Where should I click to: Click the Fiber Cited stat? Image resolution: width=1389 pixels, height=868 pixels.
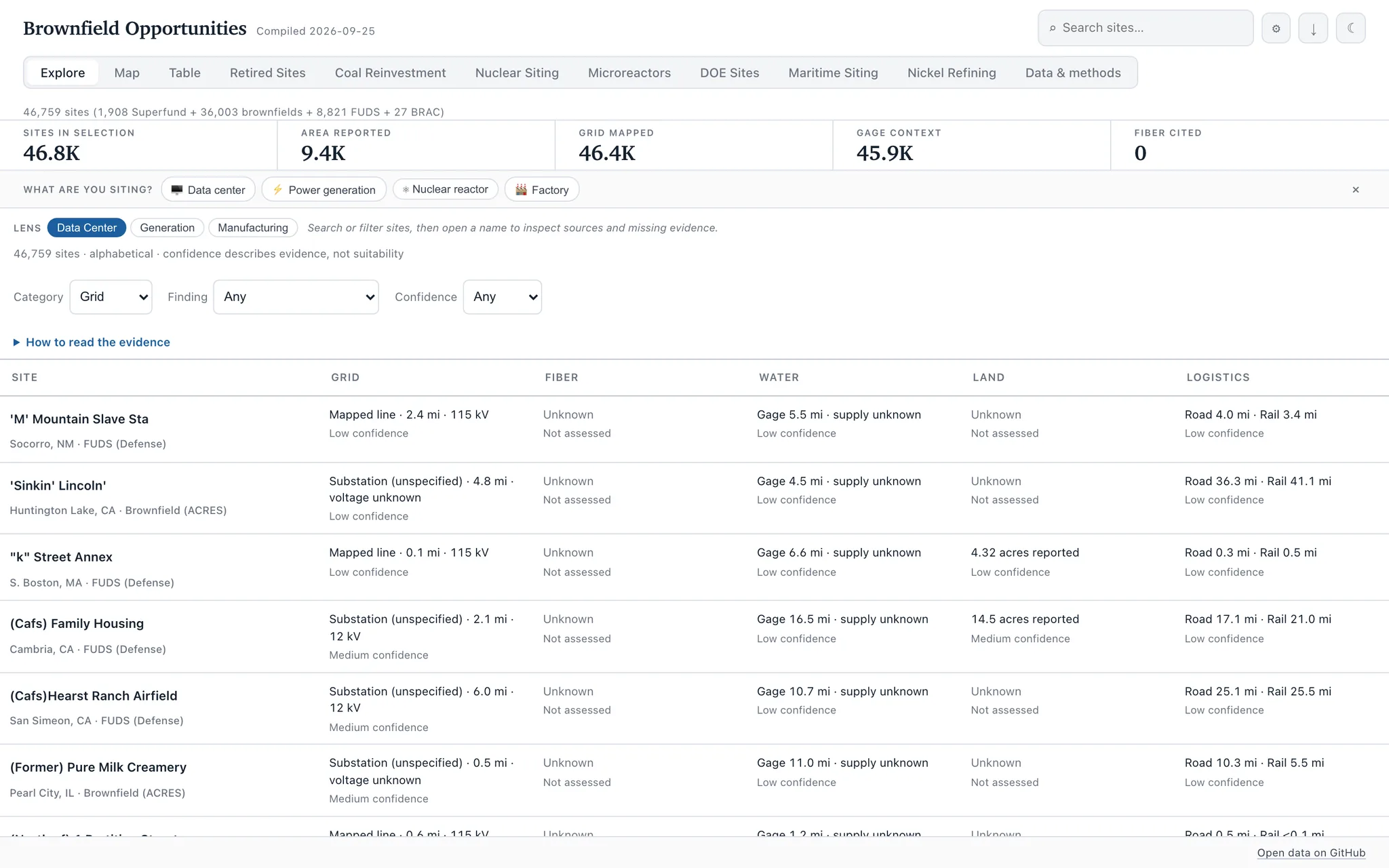pos(1250,145)
